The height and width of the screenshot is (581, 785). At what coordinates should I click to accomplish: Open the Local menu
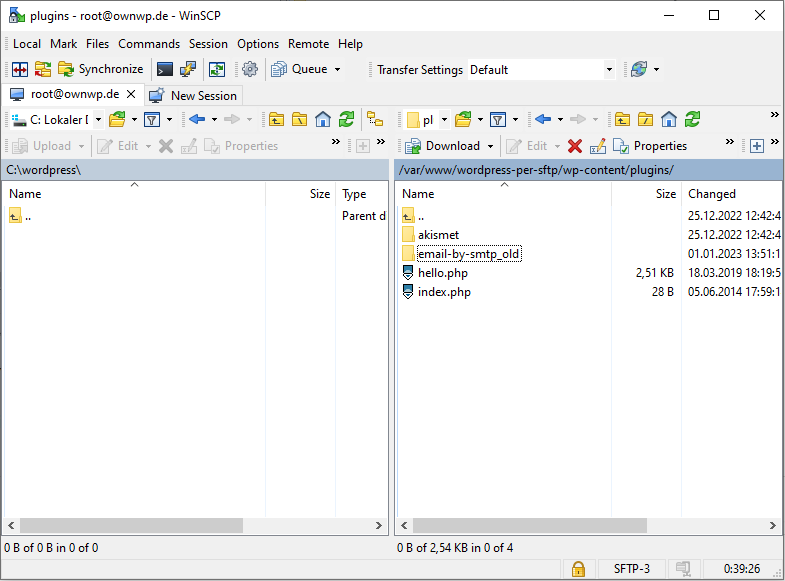[27, 44]
